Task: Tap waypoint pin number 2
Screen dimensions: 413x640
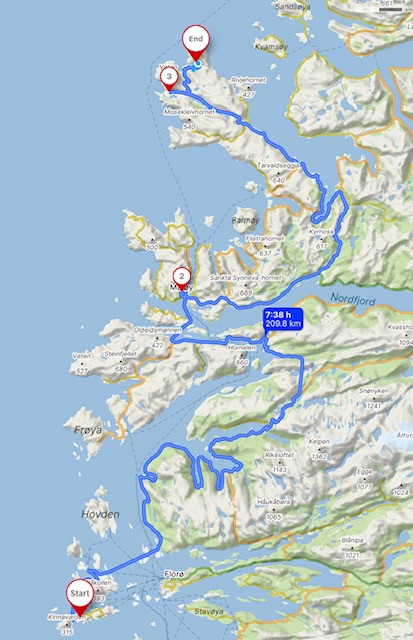Action: click(182, 279)
